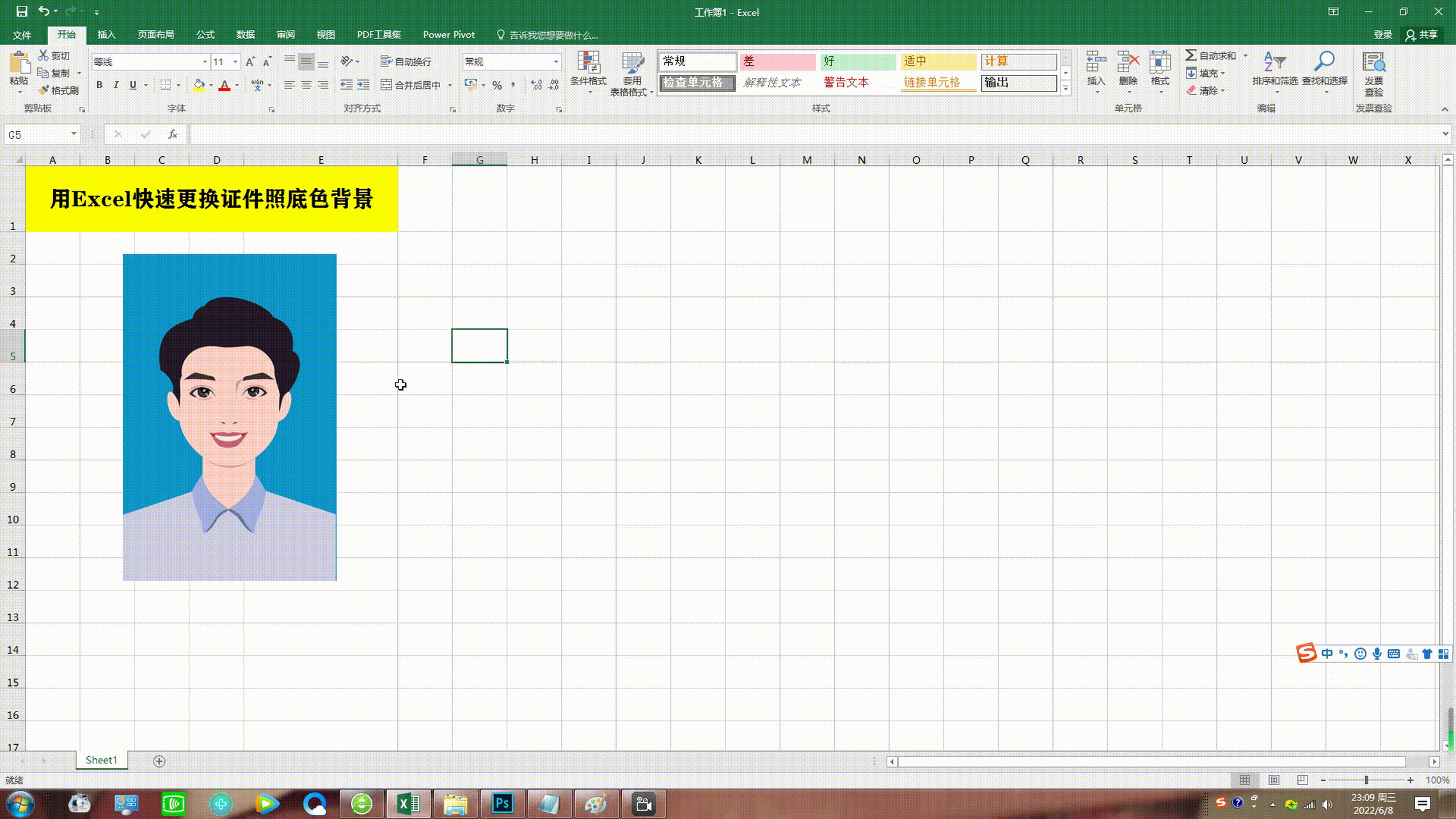Click the Clear (清除) button
1456x819 pixels.
1205,90
